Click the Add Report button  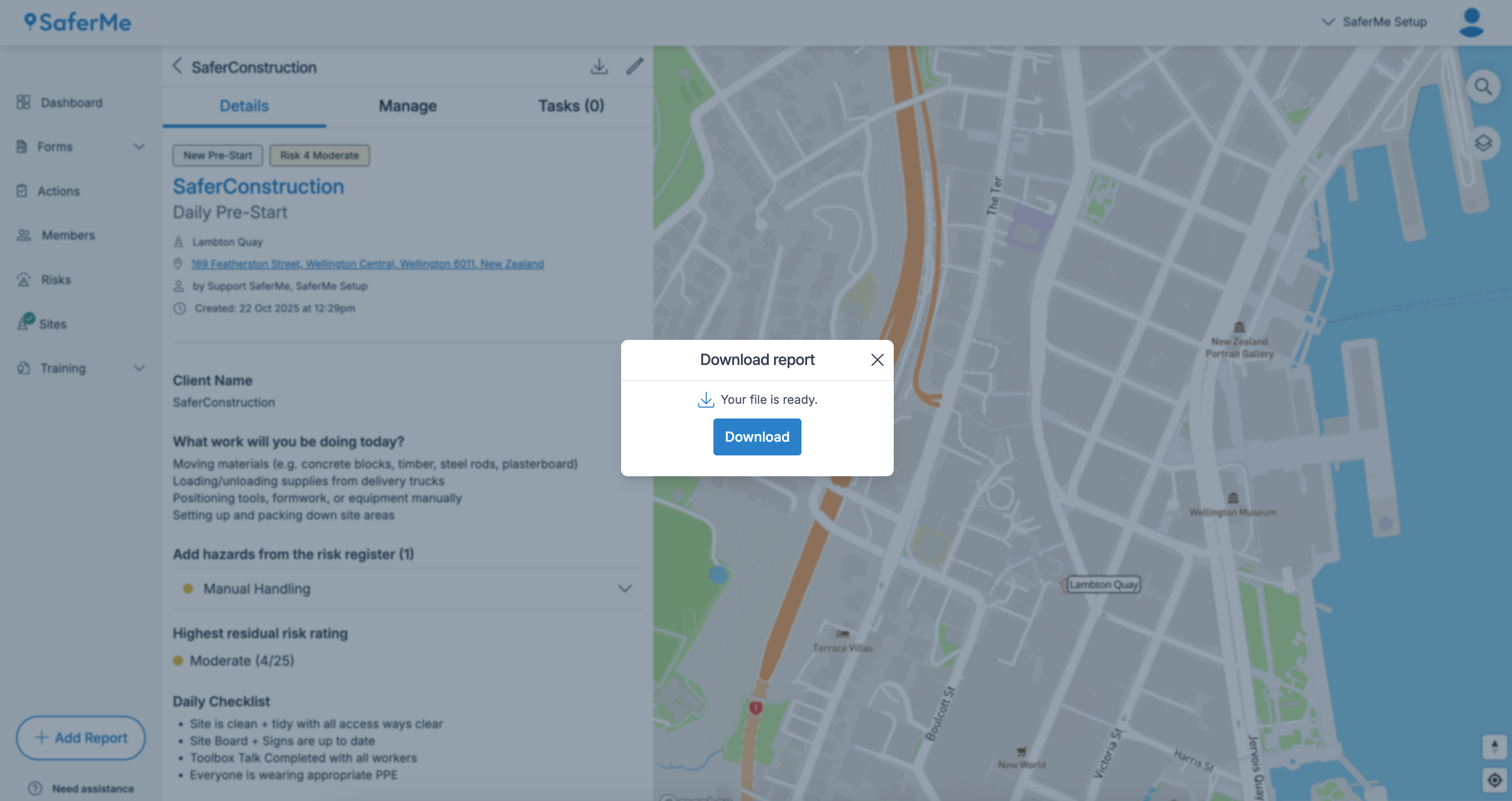81,738
